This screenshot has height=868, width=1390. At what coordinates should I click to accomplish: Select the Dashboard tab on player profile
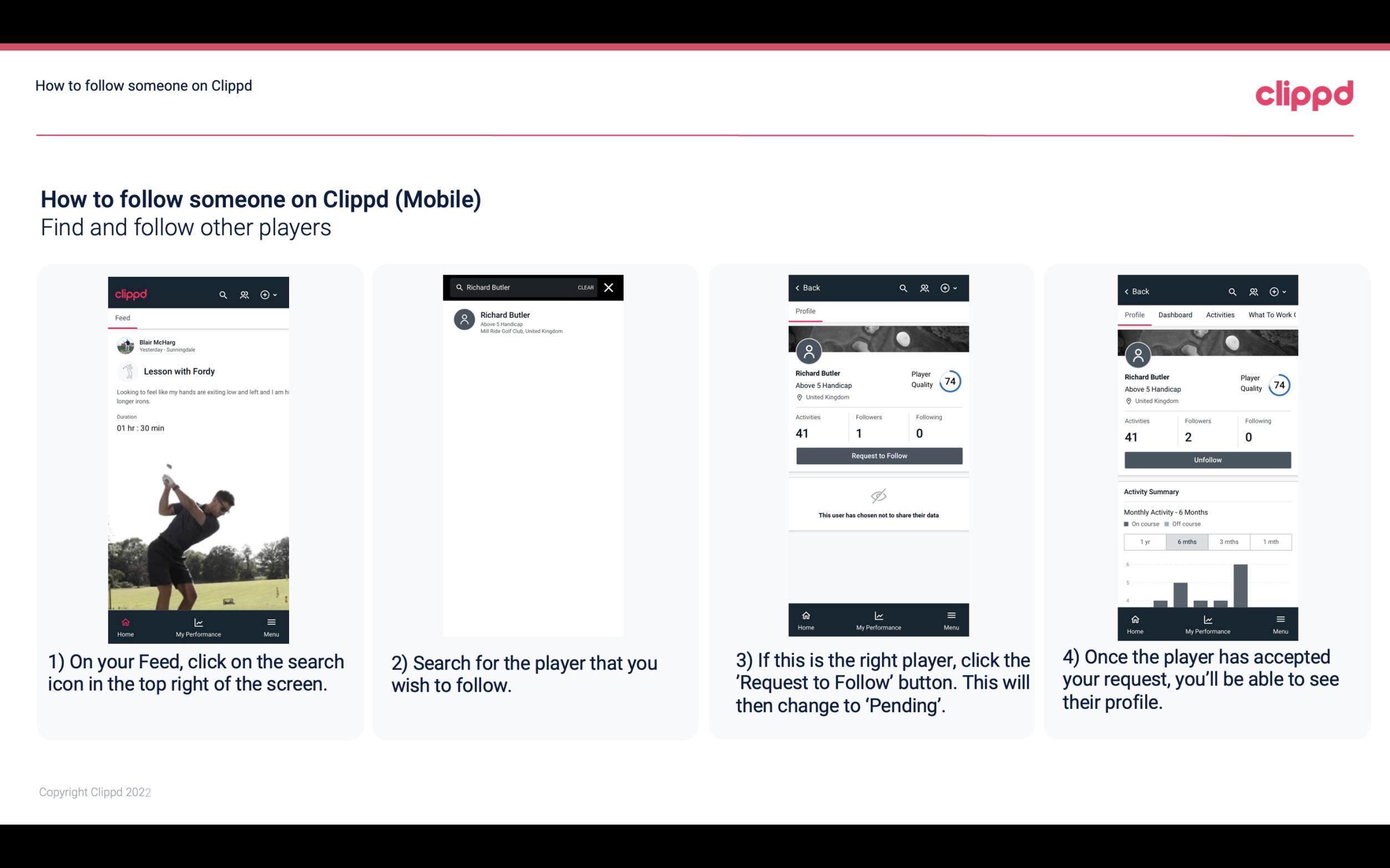[1175, 314]
